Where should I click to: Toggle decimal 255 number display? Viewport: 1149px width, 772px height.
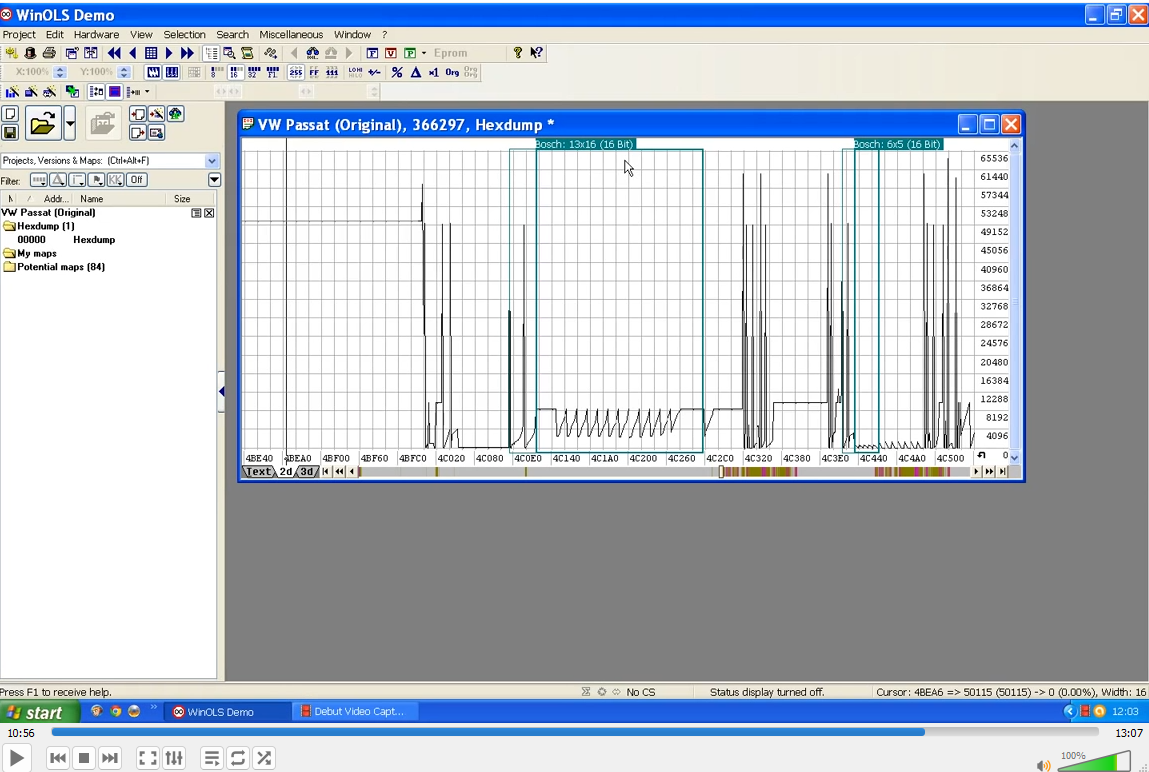tap(295, 72)
